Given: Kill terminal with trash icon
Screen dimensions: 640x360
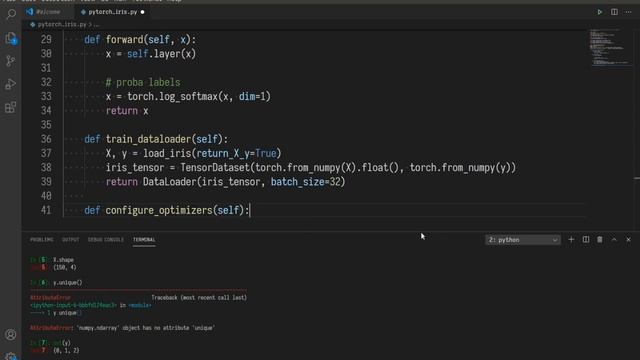Looking at the screenshot, I should 600,240.
